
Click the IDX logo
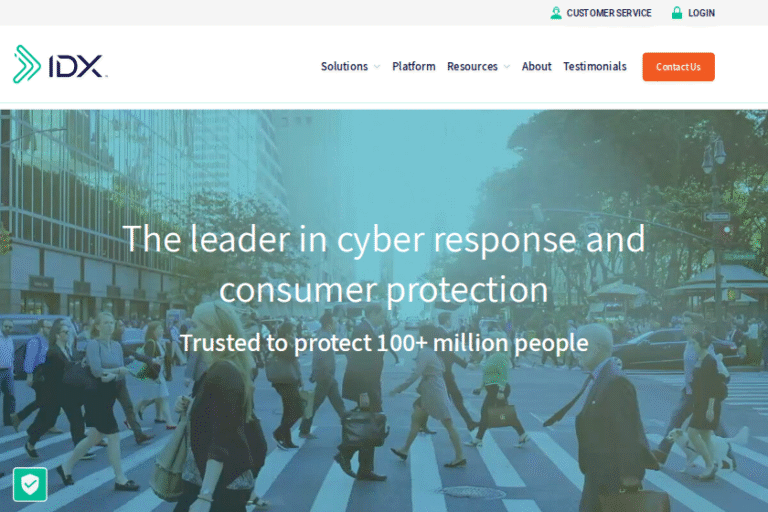60,64
